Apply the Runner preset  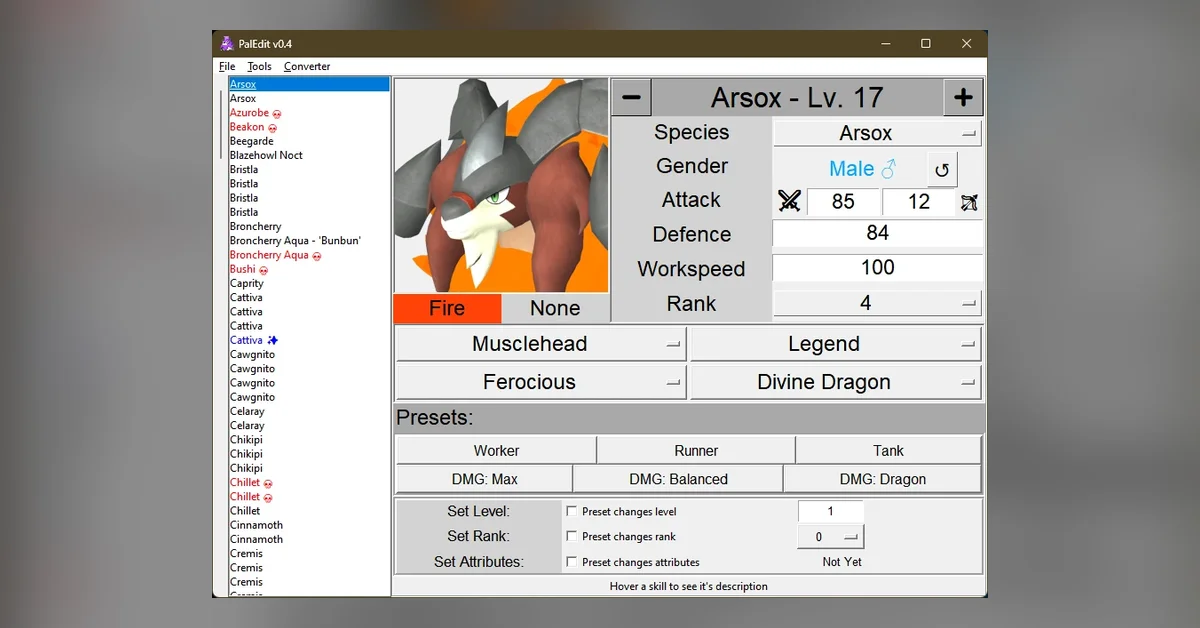(696, 451)
